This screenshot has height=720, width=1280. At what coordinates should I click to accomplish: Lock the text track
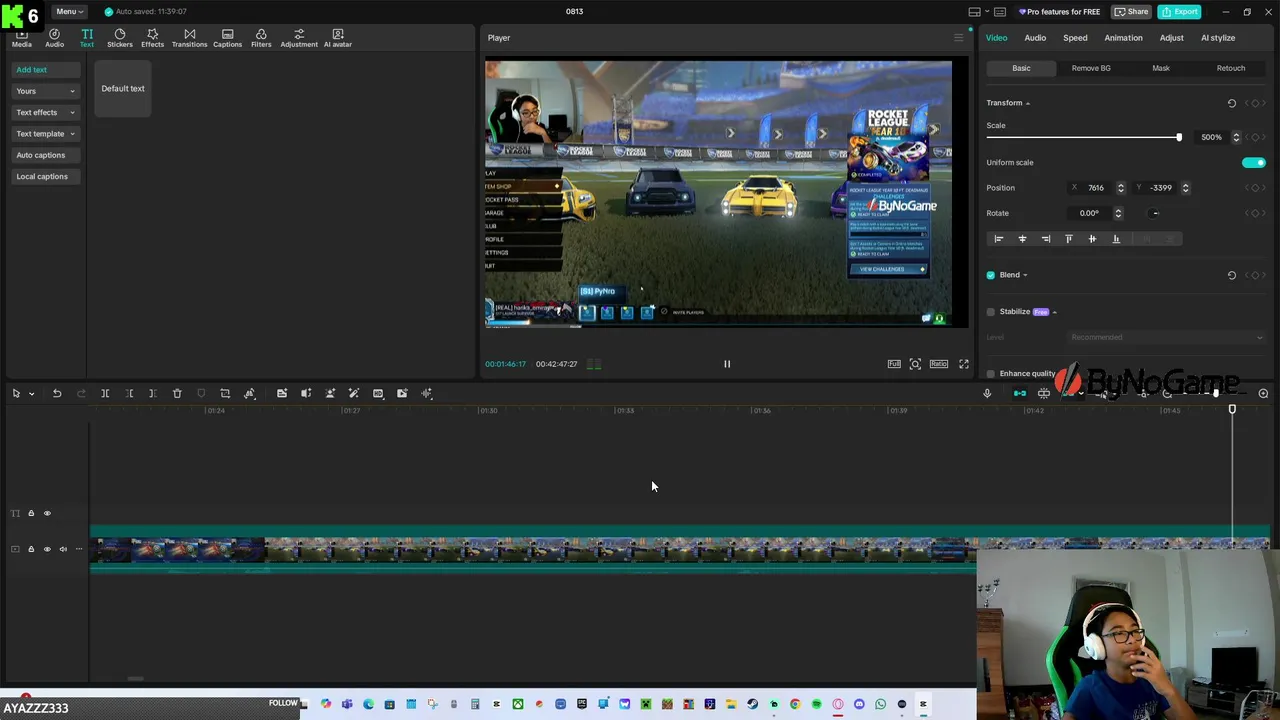31,513
